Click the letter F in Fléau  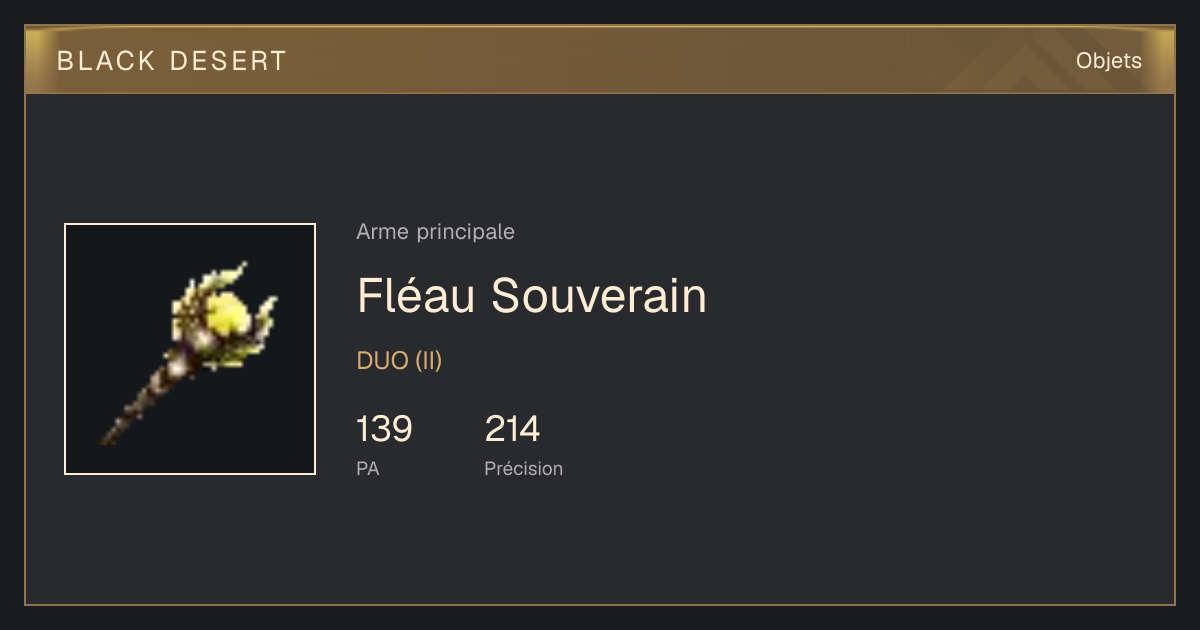point(369,296)
